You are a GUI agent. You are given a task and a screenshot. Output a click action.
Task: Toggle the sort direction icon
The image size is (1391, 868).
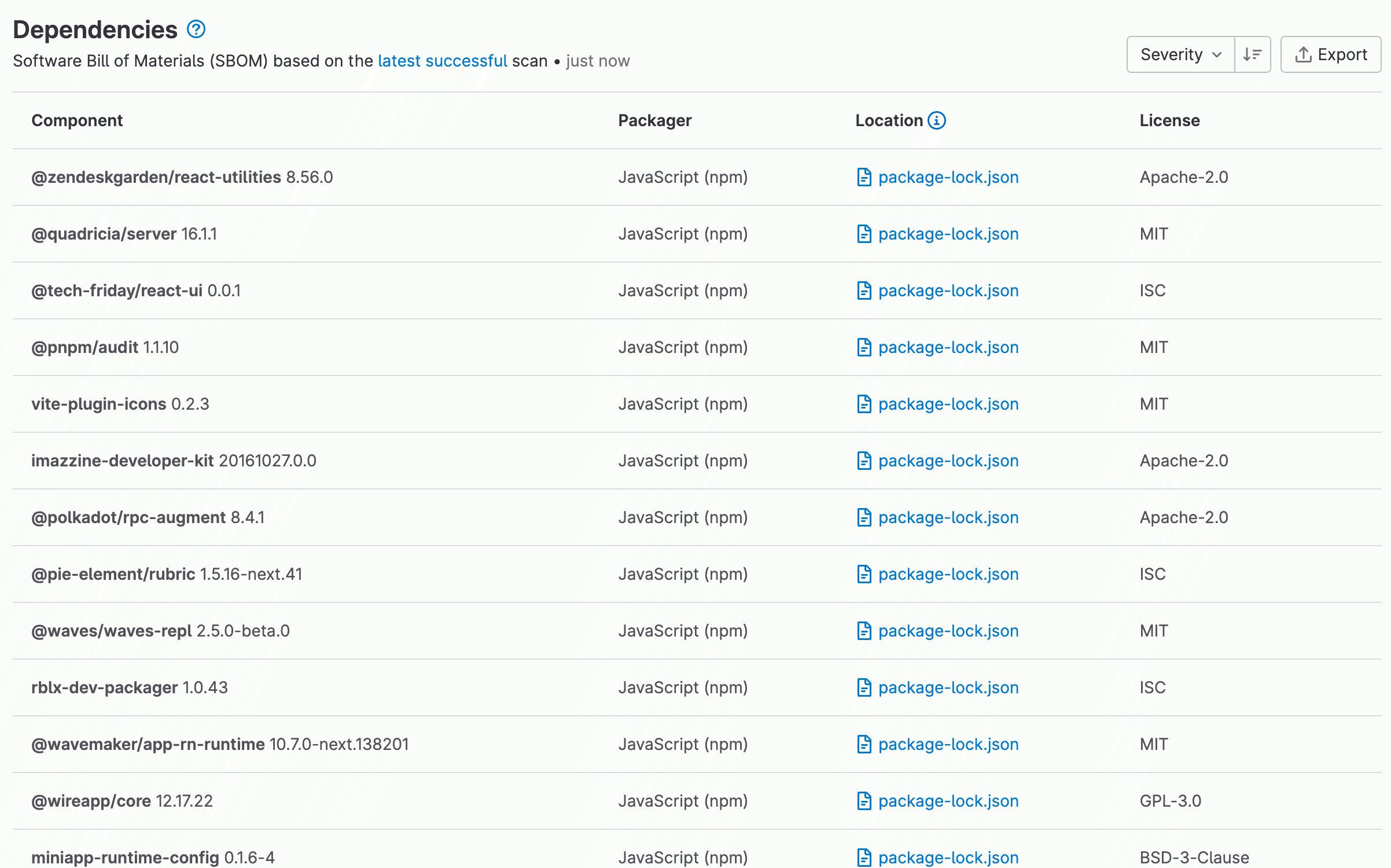1252,54
